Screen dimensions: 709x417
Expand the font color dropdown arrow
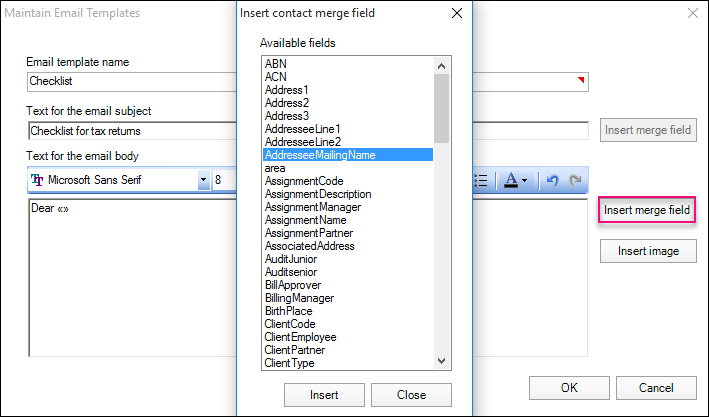click(x=525, y=181)
